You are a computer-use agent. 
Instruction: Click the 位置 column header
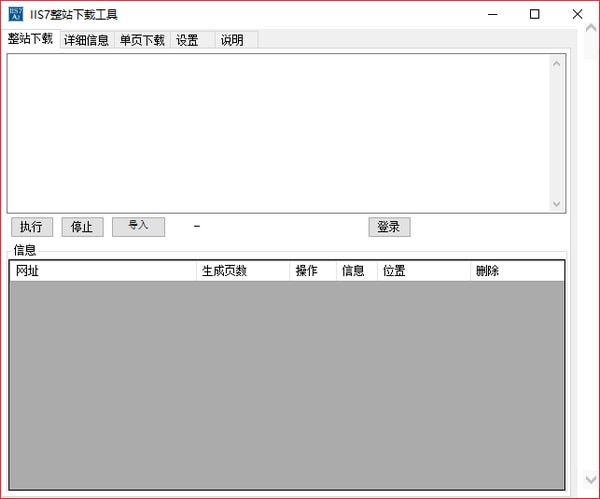[x=423, y=271]
